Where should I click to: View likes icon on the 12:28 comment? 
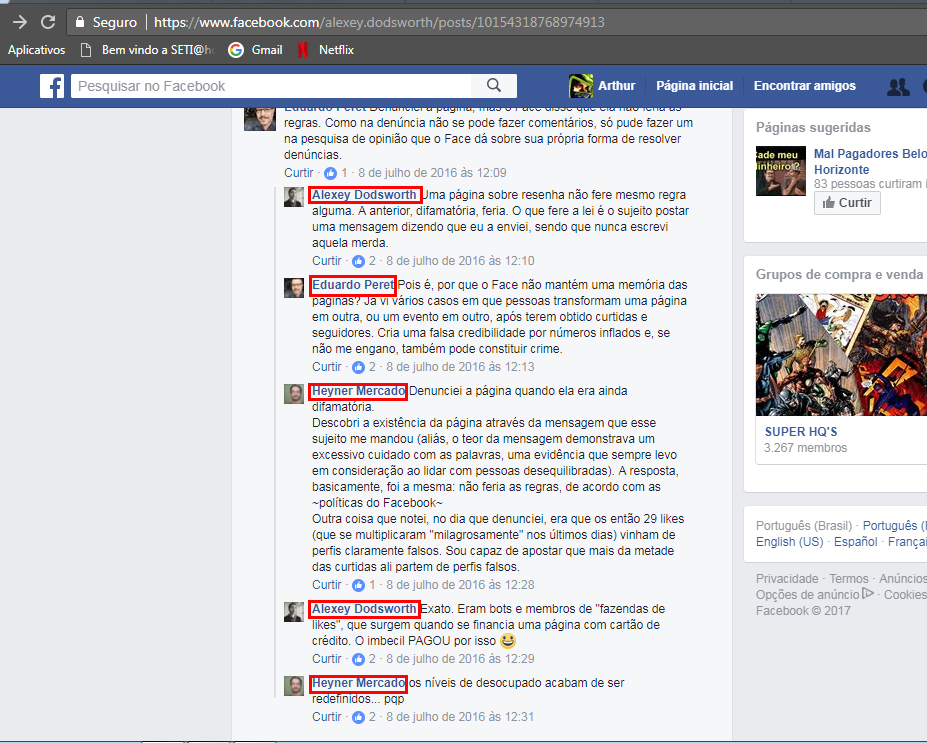click(358, 585)
